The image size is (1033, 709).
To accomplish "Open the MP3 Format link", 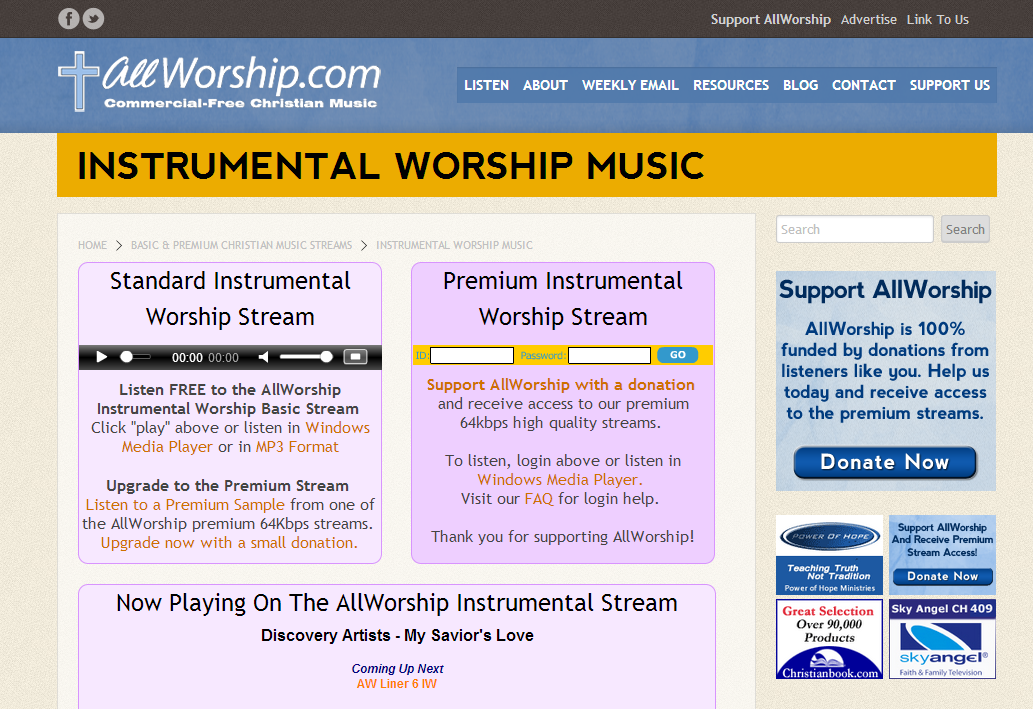I will tap(297, 447).
